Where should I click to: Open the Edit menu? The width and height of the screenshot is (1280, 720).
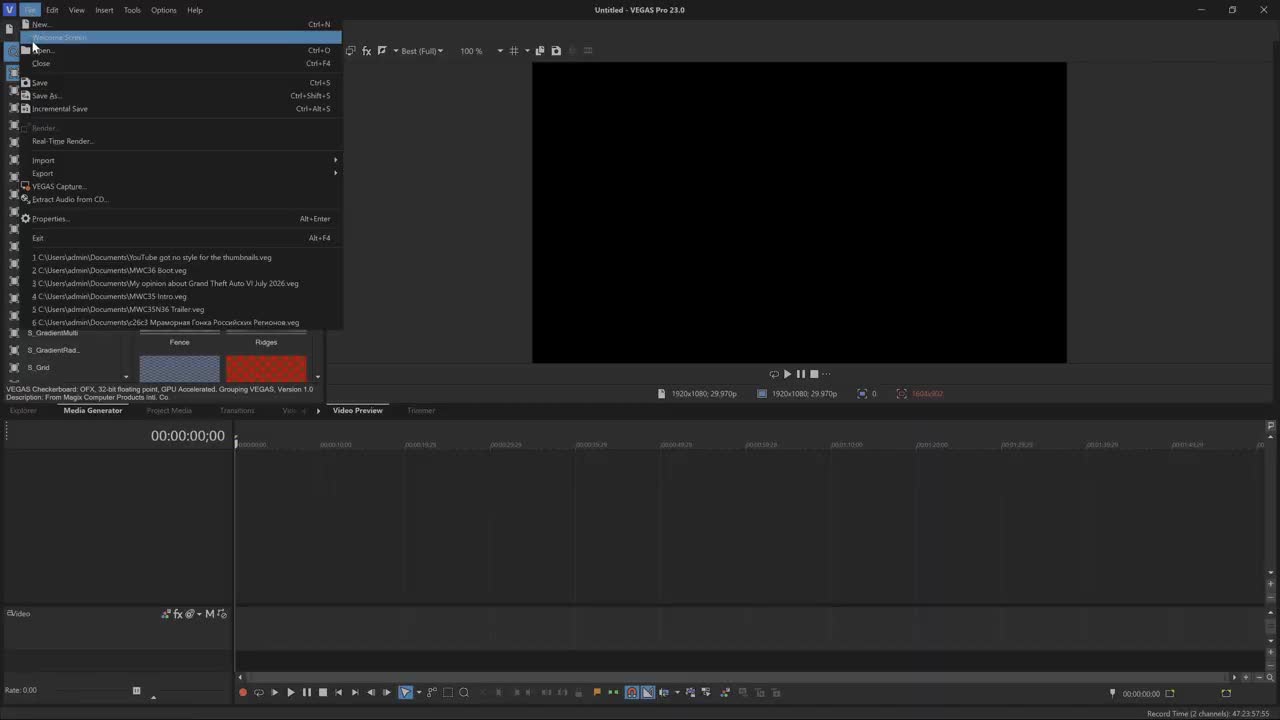[52, 10]
